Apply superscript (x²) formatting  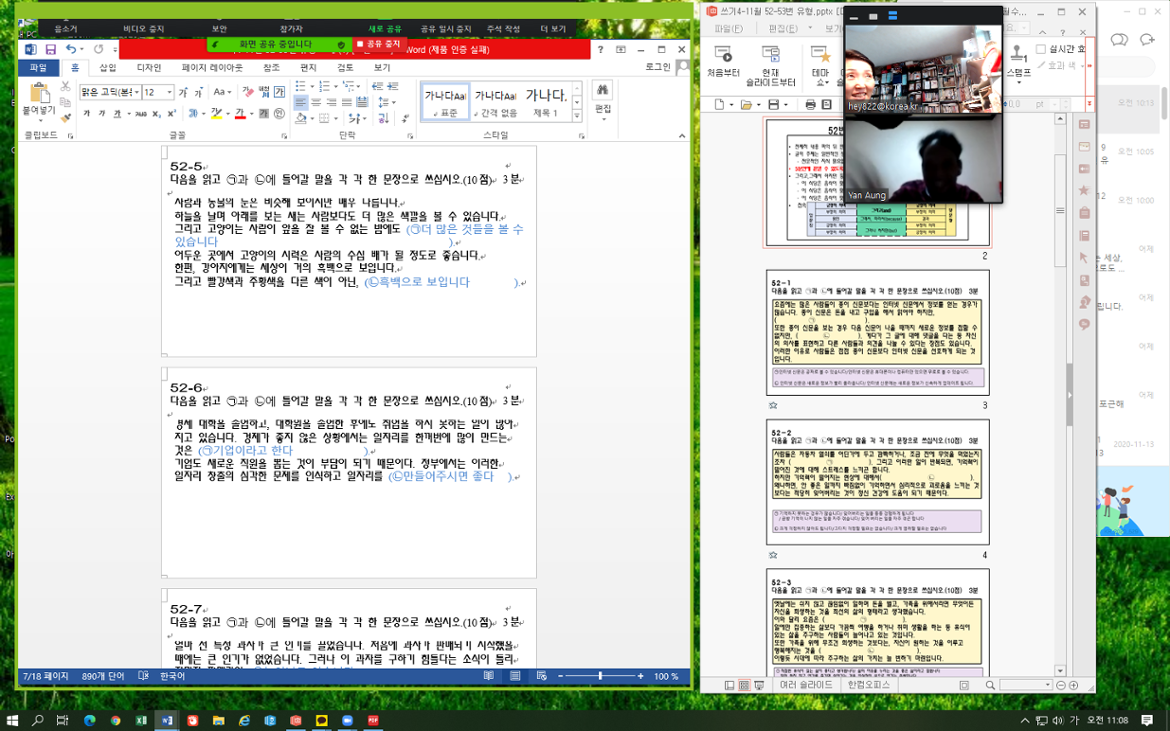[172, 114]
